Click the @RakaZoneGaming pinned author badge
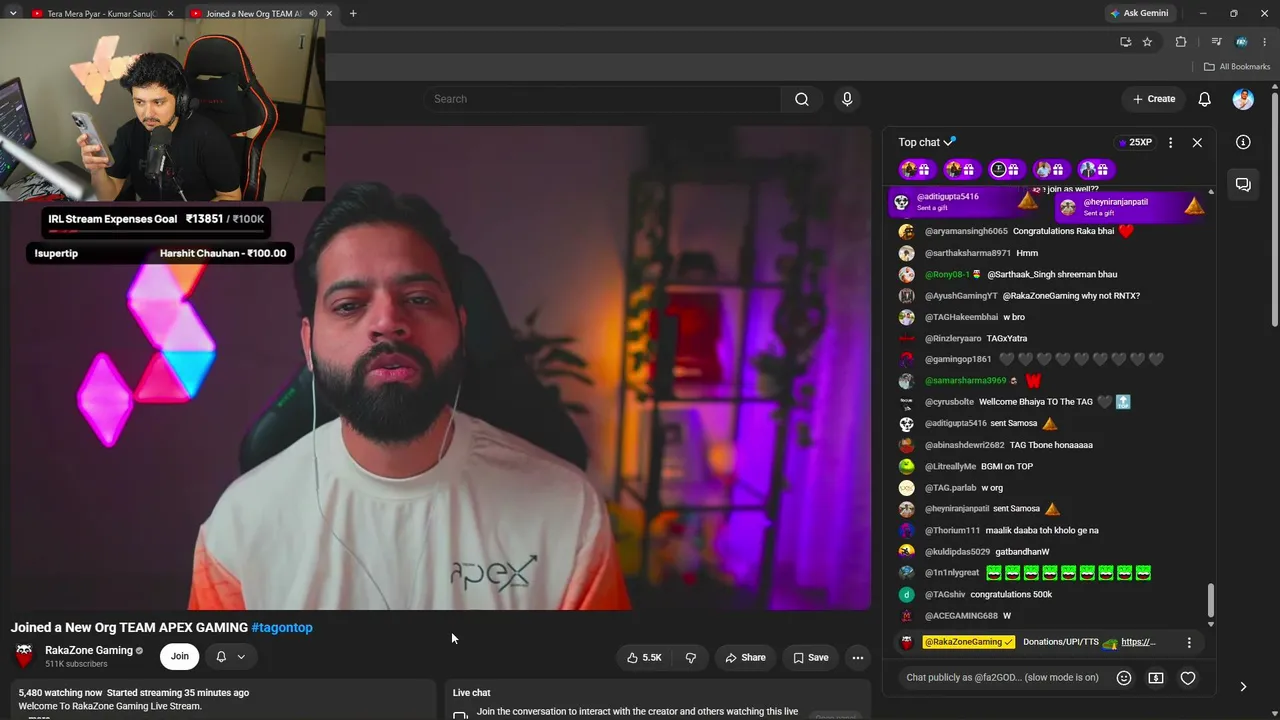Image resolution: width=1280 pixels, height=720 pixels. tap(969, 642)
